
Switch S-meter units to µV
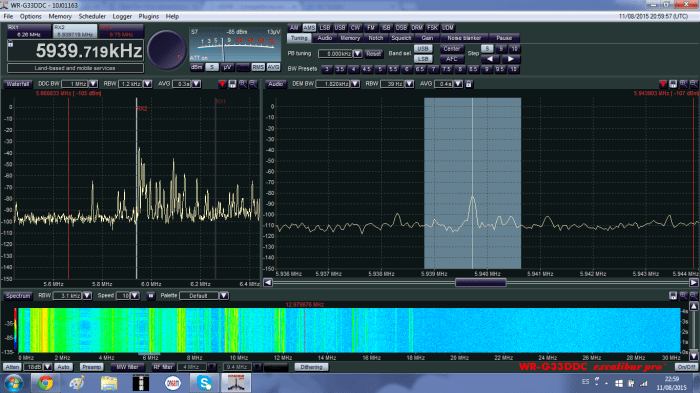(227, 67)
